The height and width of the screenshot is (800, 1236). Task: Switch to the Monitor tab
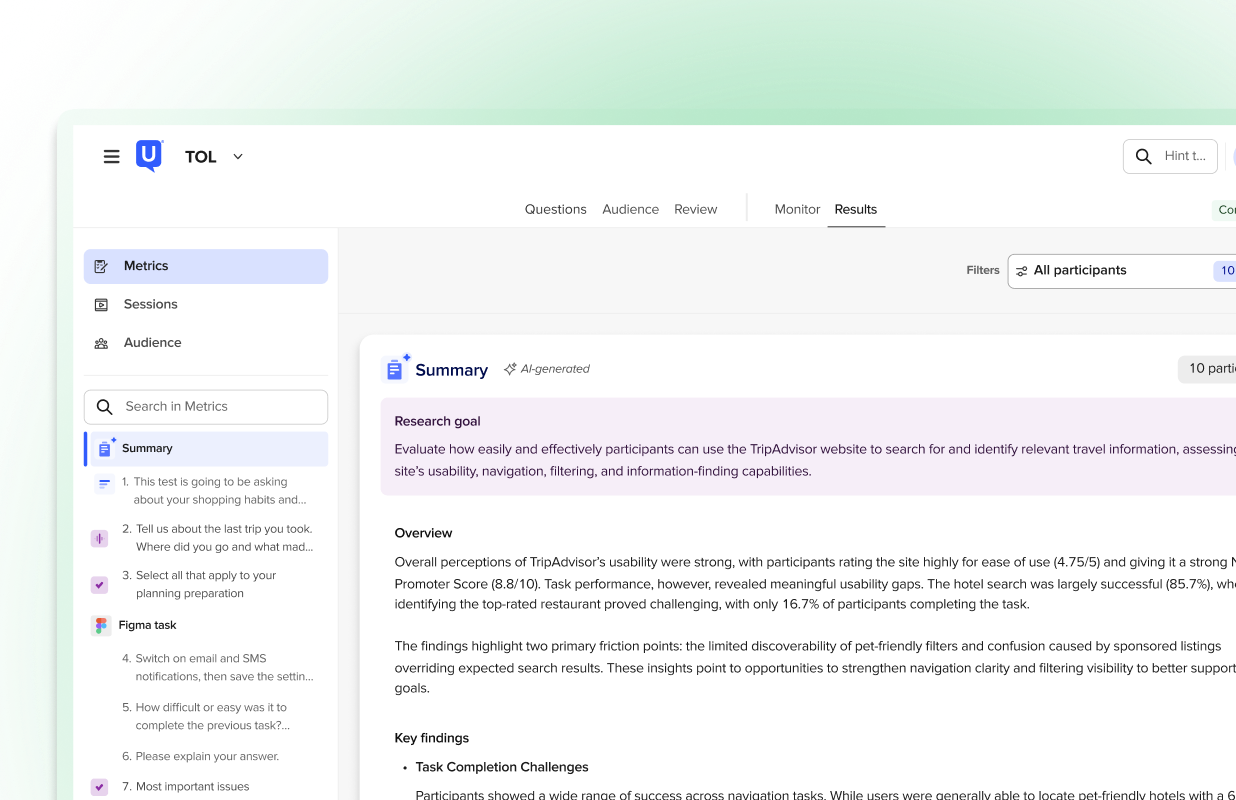[x=797, y=210]
